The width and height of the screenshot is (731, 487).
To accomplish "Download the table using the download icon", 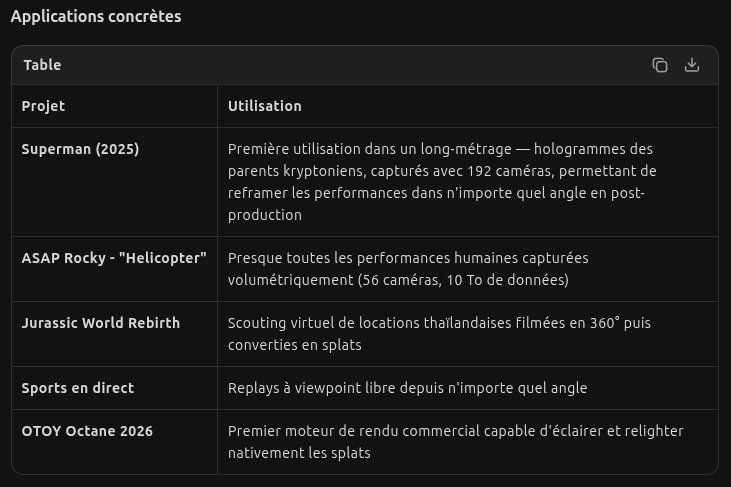I will pyautogui.click(x=691, y=65).
